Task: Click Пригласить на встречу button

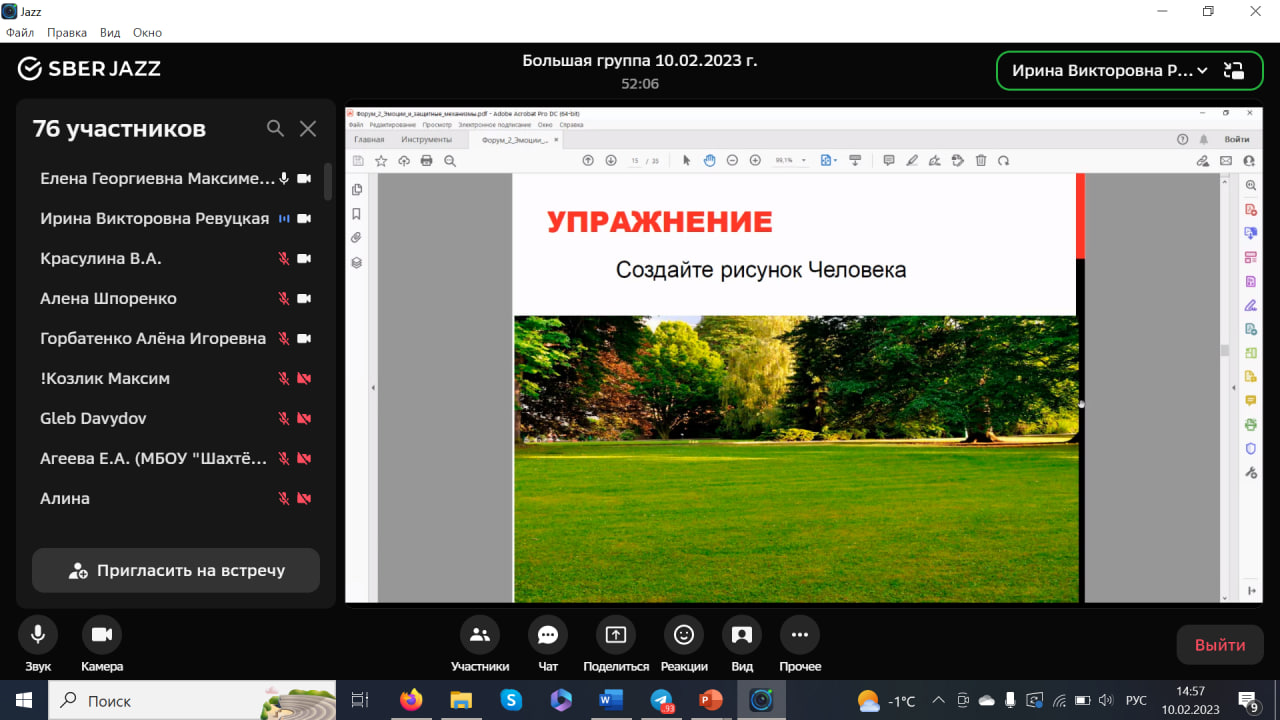Action: [176, 571]
